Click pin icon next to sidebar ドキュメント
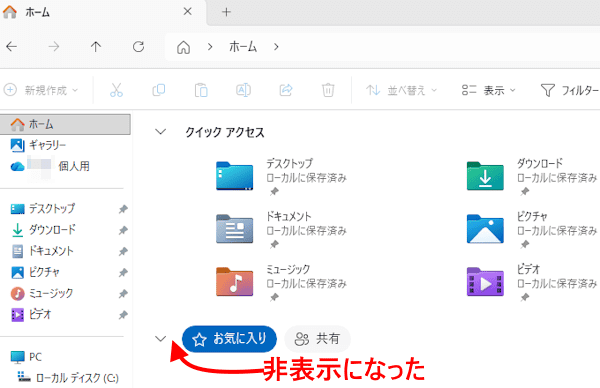 (123, 251)
